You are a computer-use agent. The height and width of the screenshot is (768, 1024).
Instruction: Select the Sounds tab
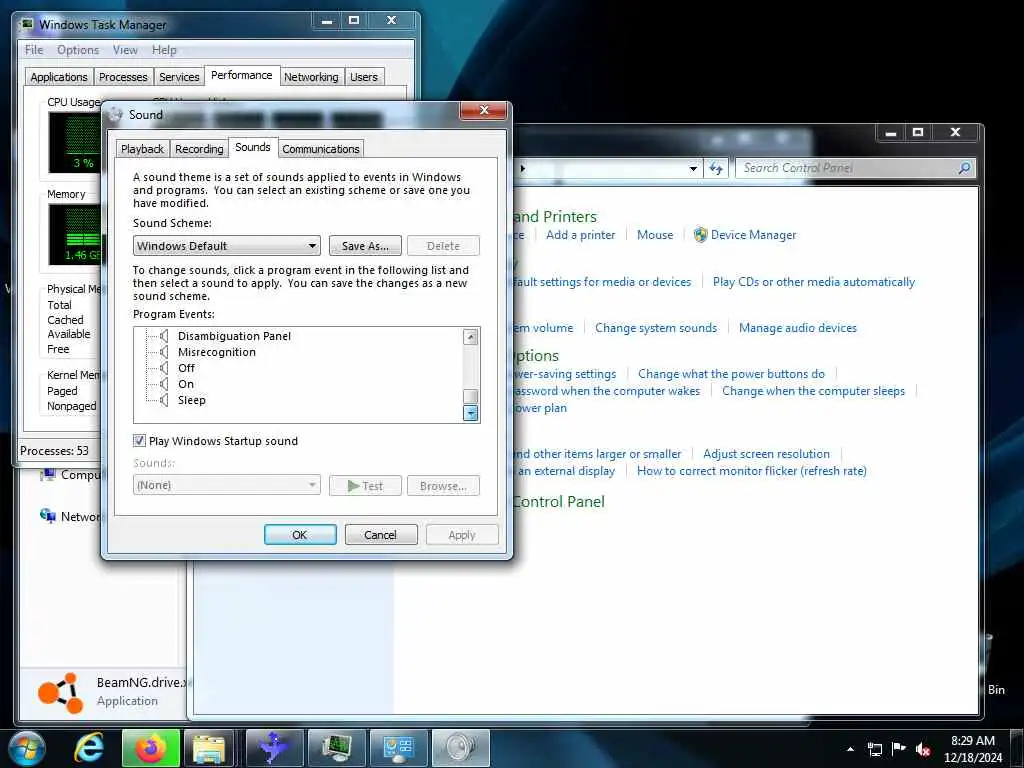tap(253, 147)
